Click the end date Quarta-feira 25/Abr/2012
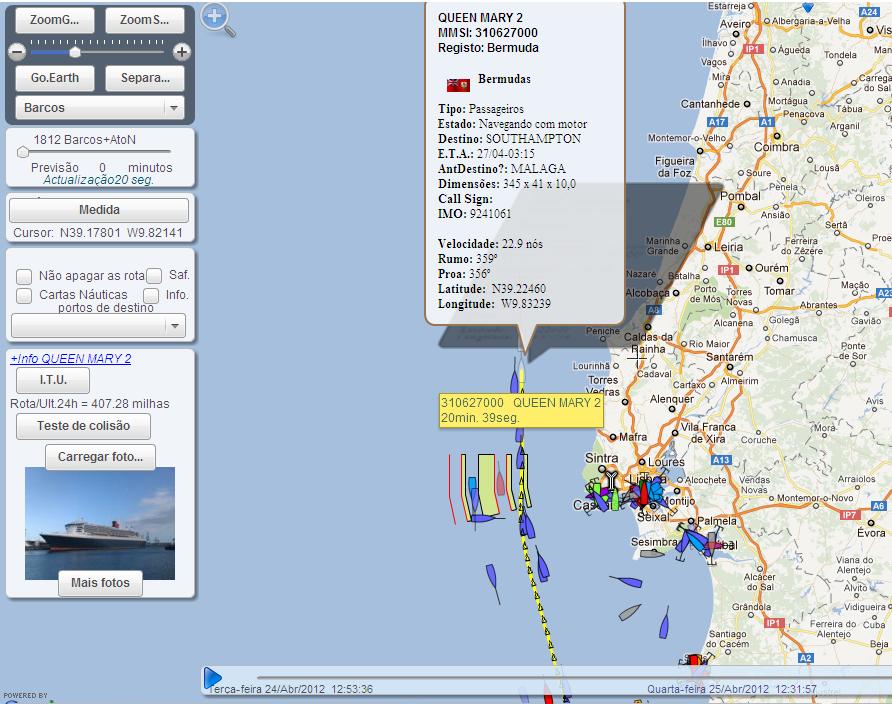 coord(732,689)
